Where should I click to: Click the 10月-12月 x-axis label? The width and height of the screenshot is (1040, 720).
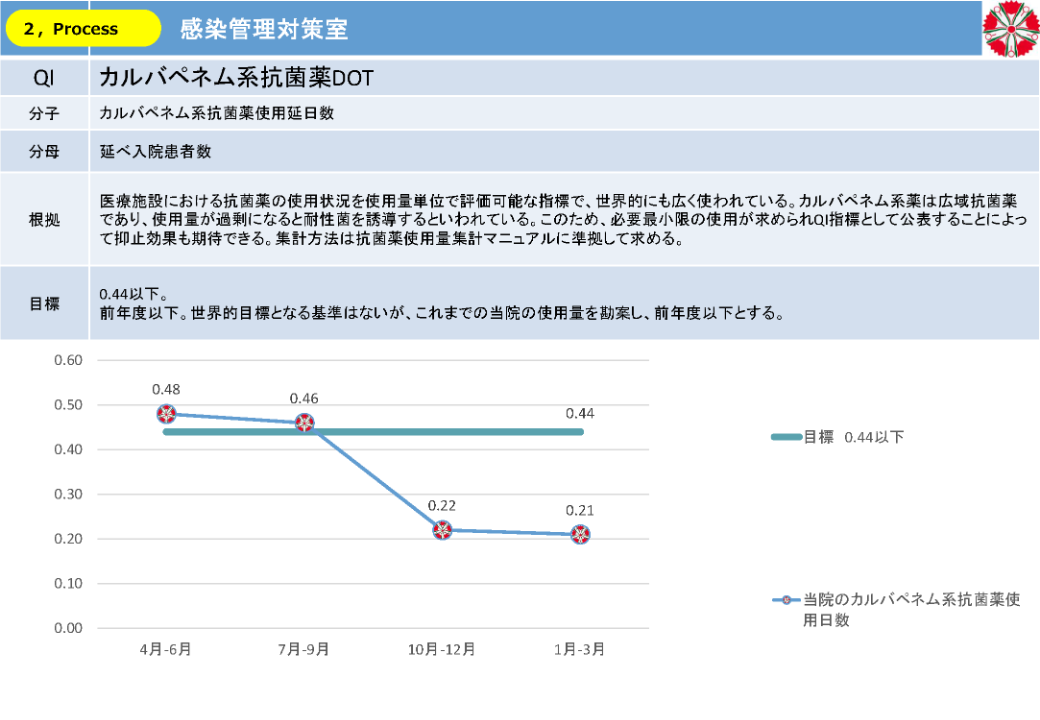click(442, 649)
